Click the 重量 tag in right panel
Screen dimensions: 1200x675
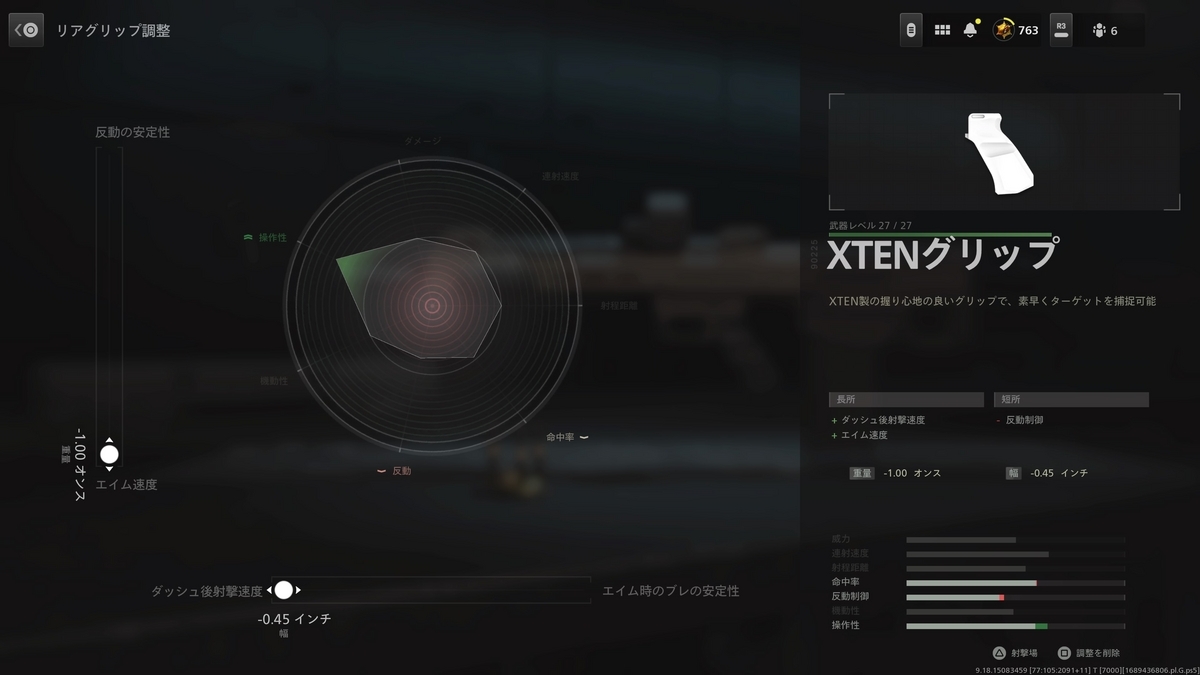862,473
